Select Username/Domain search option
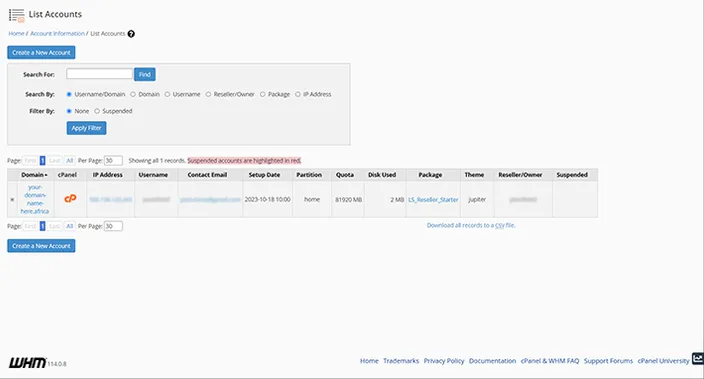 tap(69, 94)
